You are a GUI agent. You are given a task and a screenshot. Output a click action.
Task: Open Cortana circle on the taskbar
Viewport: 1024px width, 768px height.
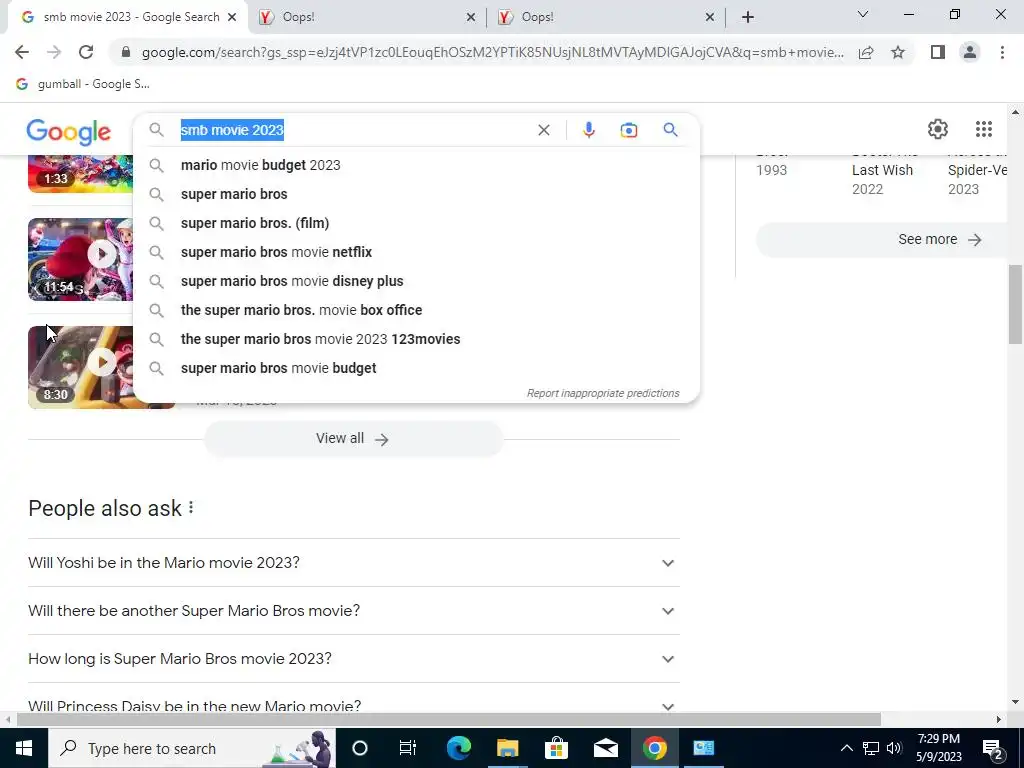[x=360, y=748]
